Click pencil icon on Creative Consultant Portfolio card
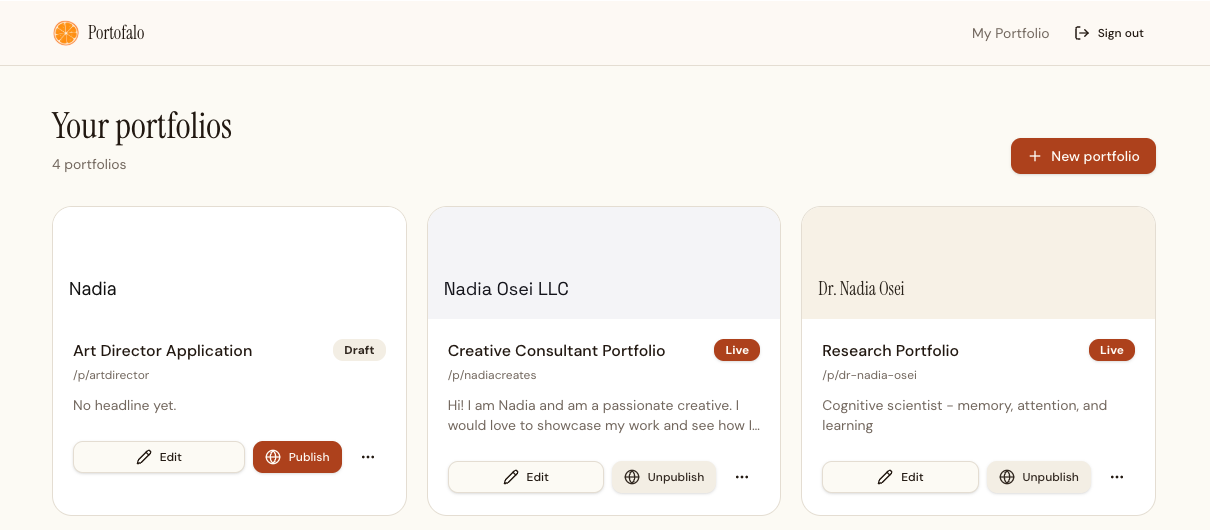1210x530 pixels. (511, 477)
